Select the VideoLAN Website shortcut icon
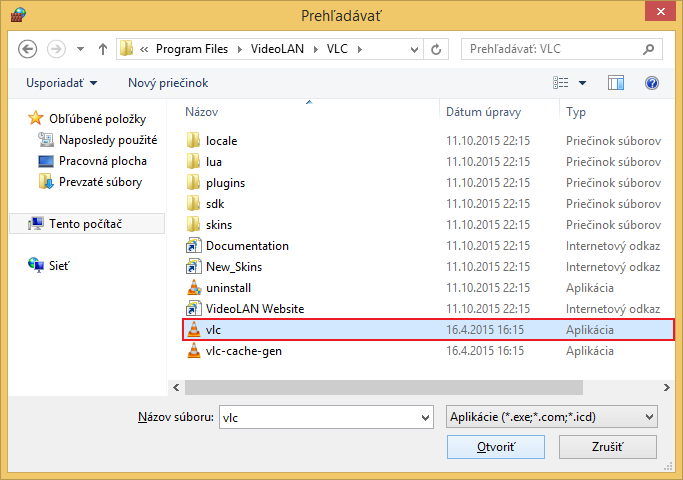This screenshot has height=480, width=683. coord(193,308)
